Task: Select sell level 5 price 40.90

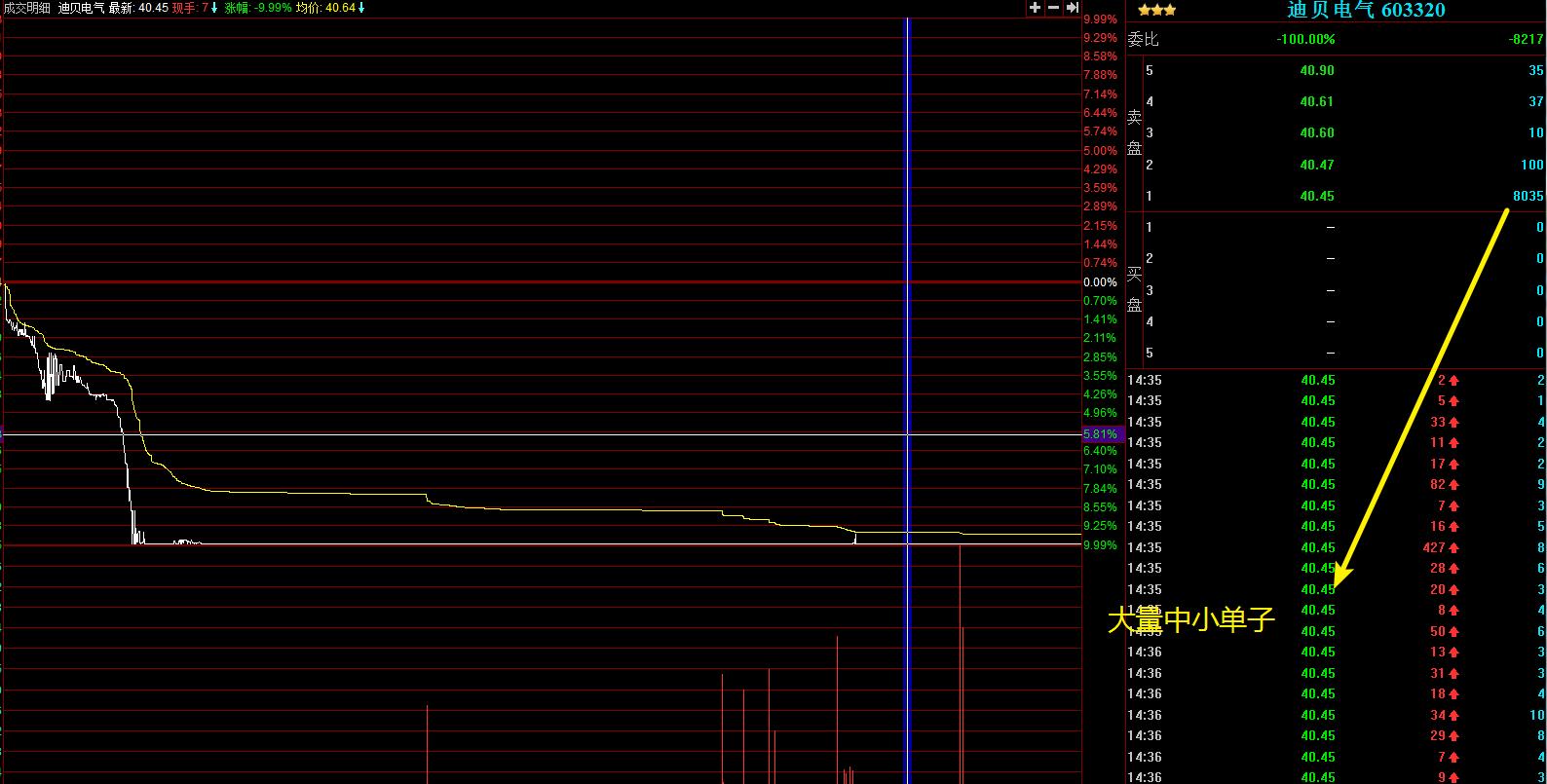Action: tap(1317, 71)
